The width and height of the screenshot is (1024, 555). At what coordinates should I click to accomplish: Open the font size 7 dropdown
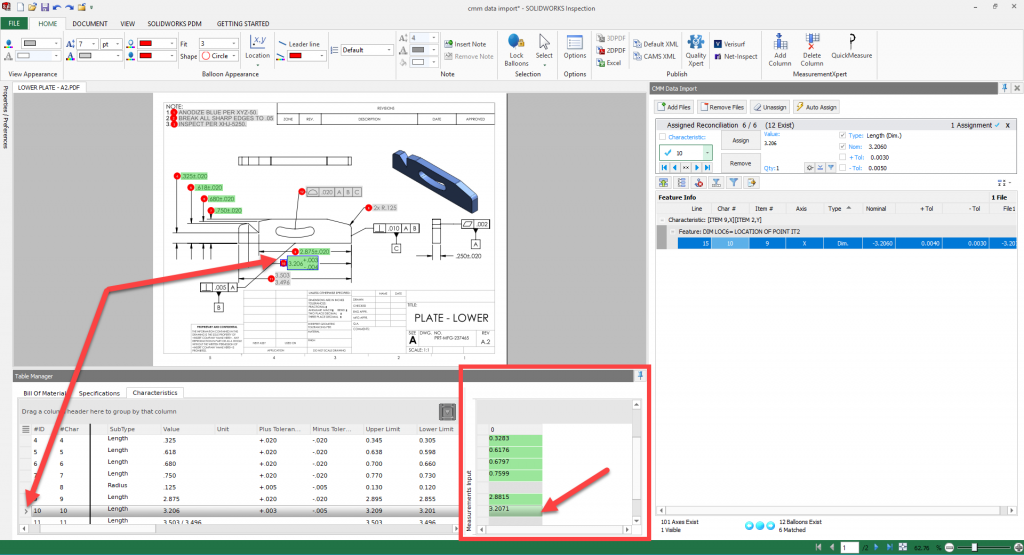tap(93, 44)
